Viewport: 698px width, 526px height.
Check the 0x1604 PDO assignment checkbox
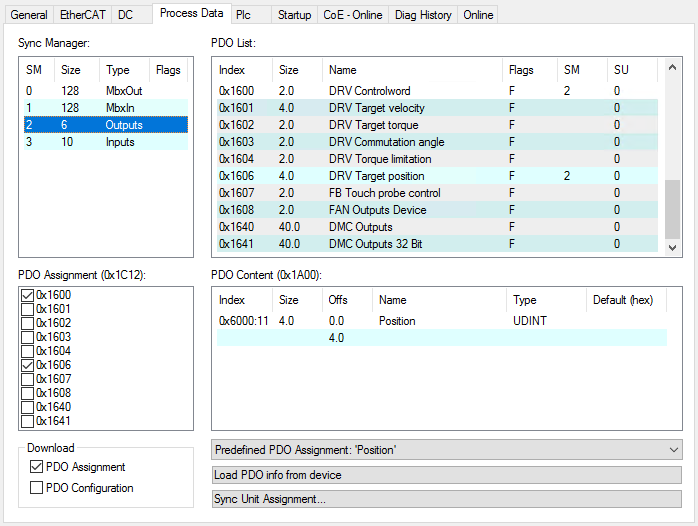[28, 351]
